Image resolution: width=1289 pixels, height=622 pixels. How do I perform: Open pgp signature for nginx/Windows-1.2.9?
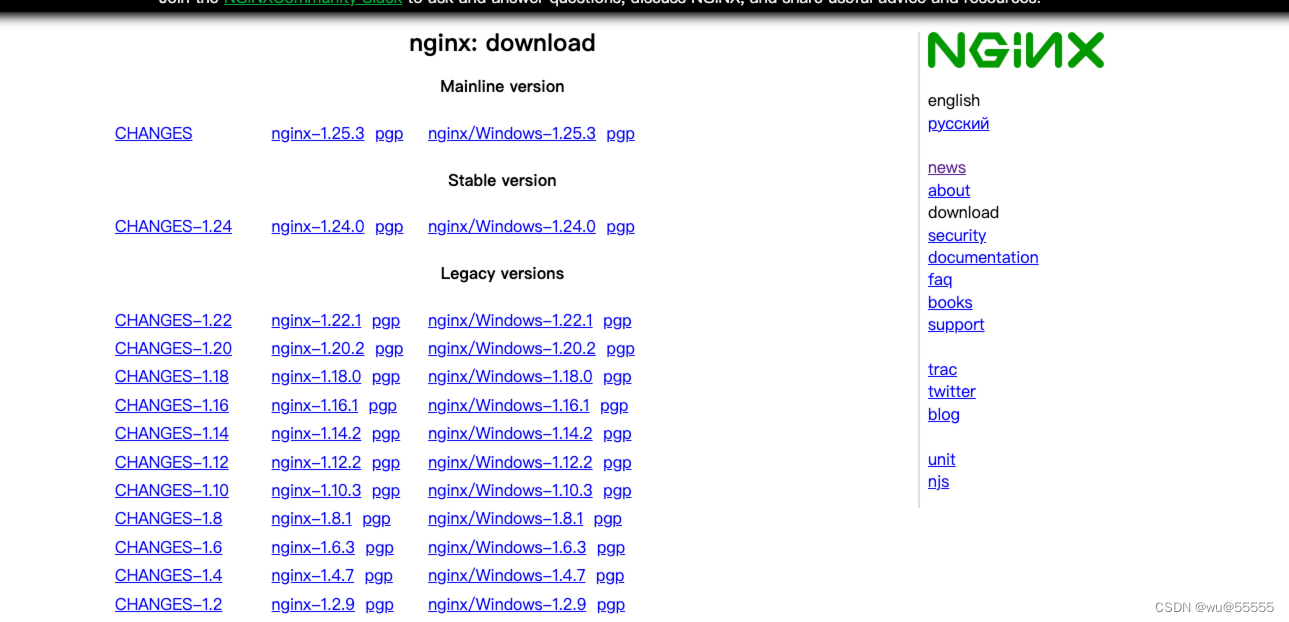coord(611,604)
